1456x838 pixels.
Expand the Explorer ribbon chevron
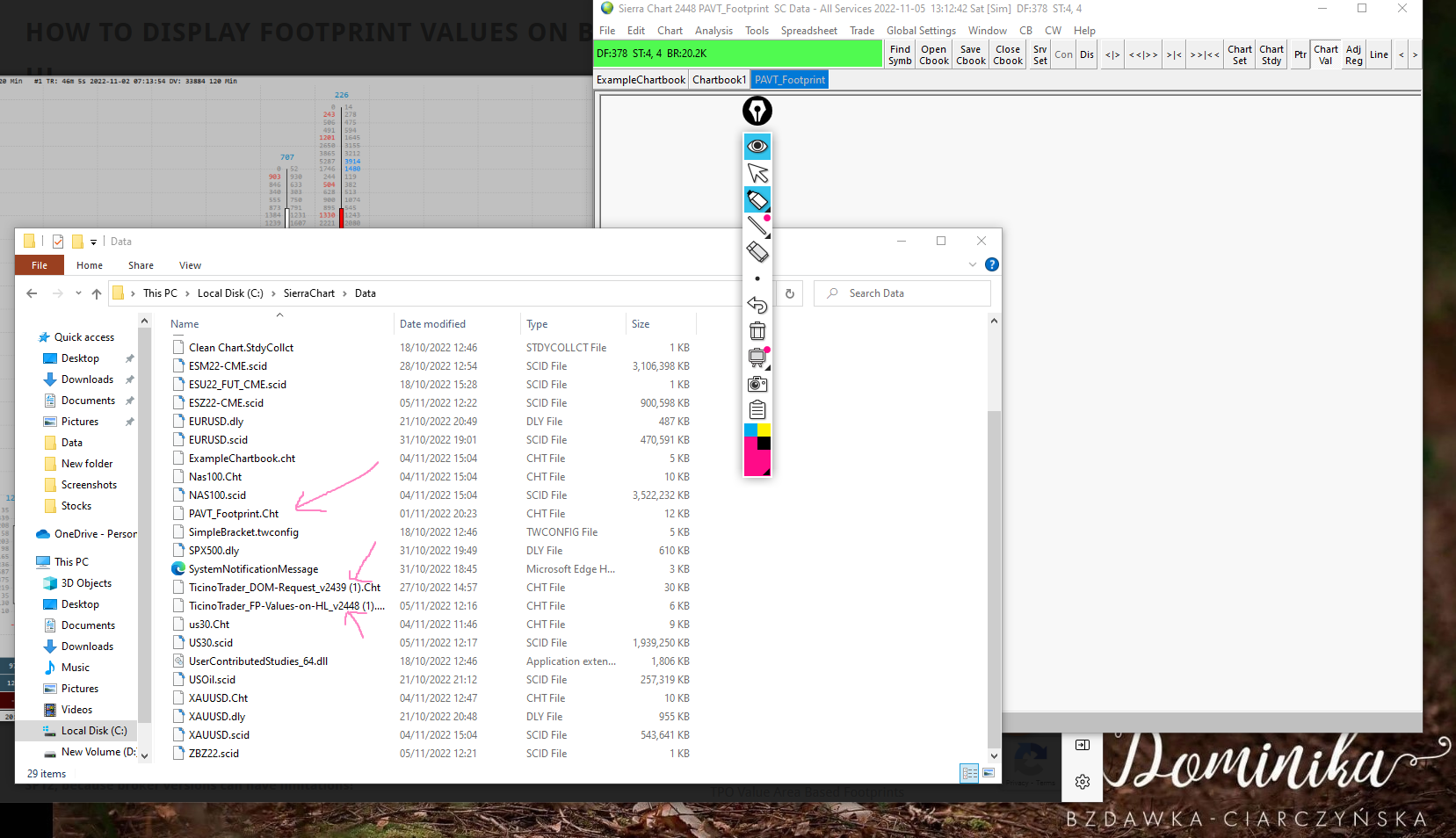click(973, 264)
